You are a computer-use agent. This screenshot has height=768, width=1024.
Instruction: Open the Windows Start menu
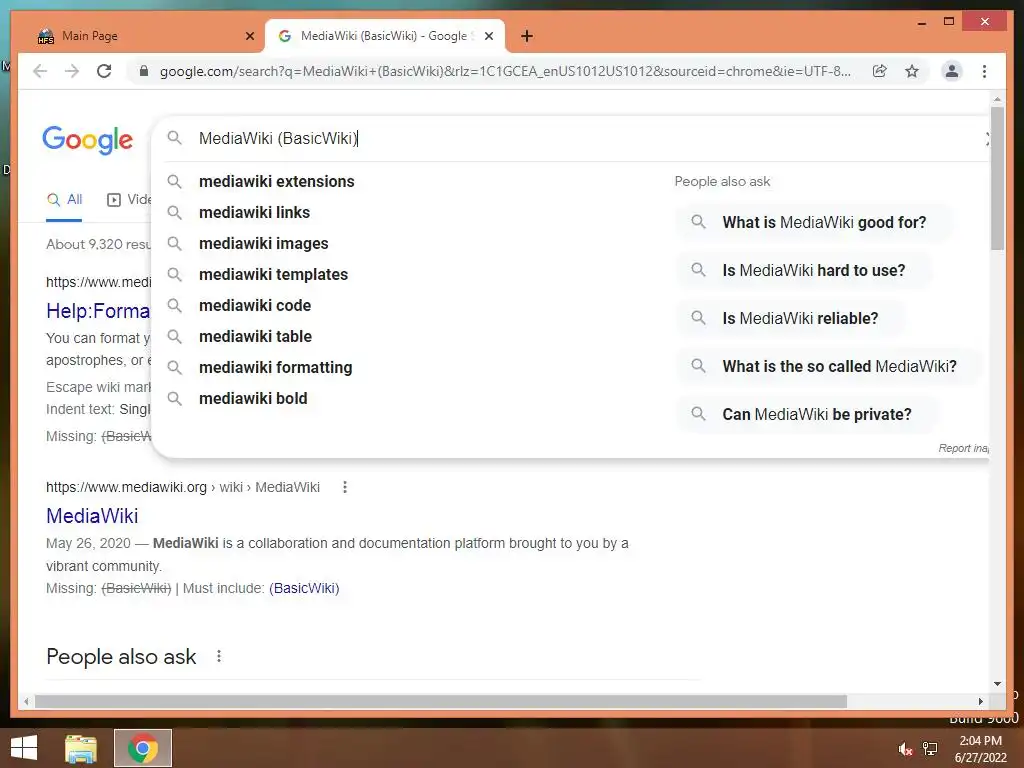(x=24, y=748)
